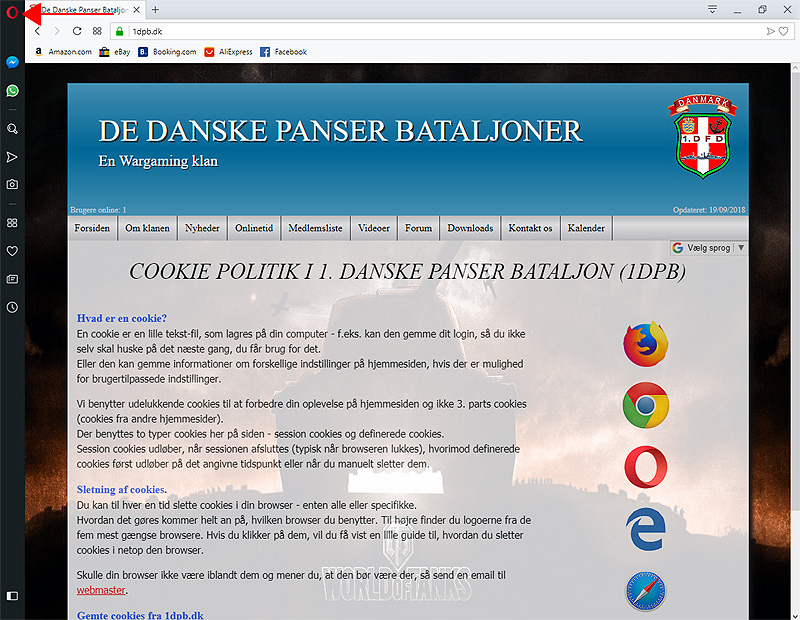
Task: Open the Medlemsliste menu item
Action: (x=315, y=228)
